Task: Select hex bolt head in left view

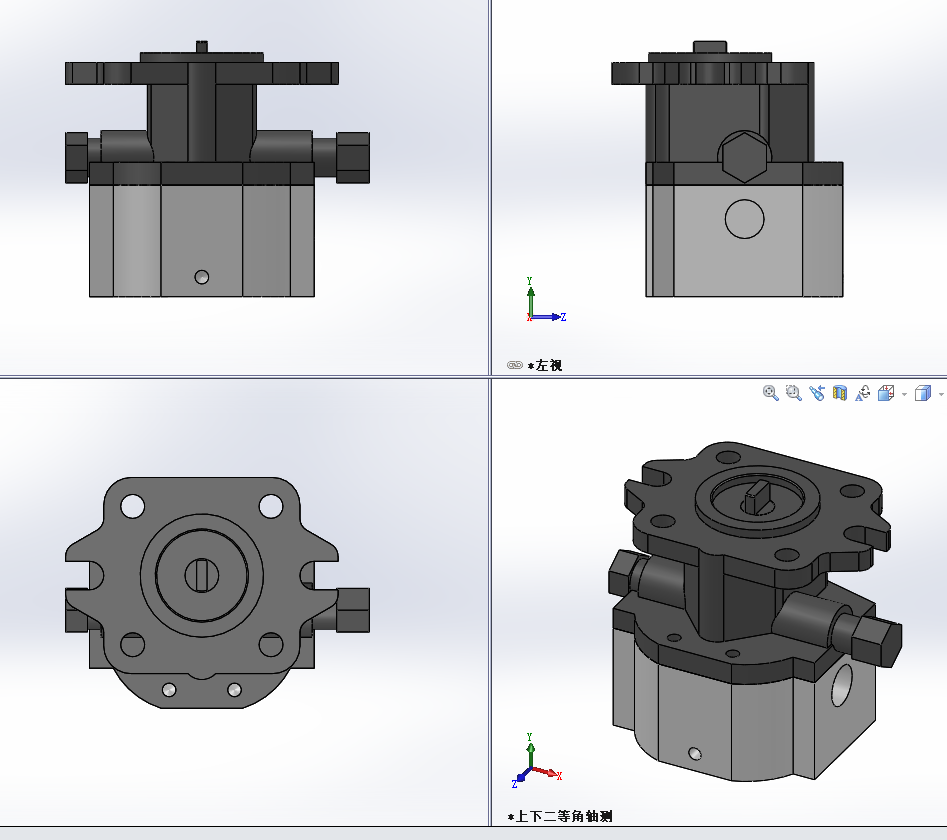Action: [744, 157]
